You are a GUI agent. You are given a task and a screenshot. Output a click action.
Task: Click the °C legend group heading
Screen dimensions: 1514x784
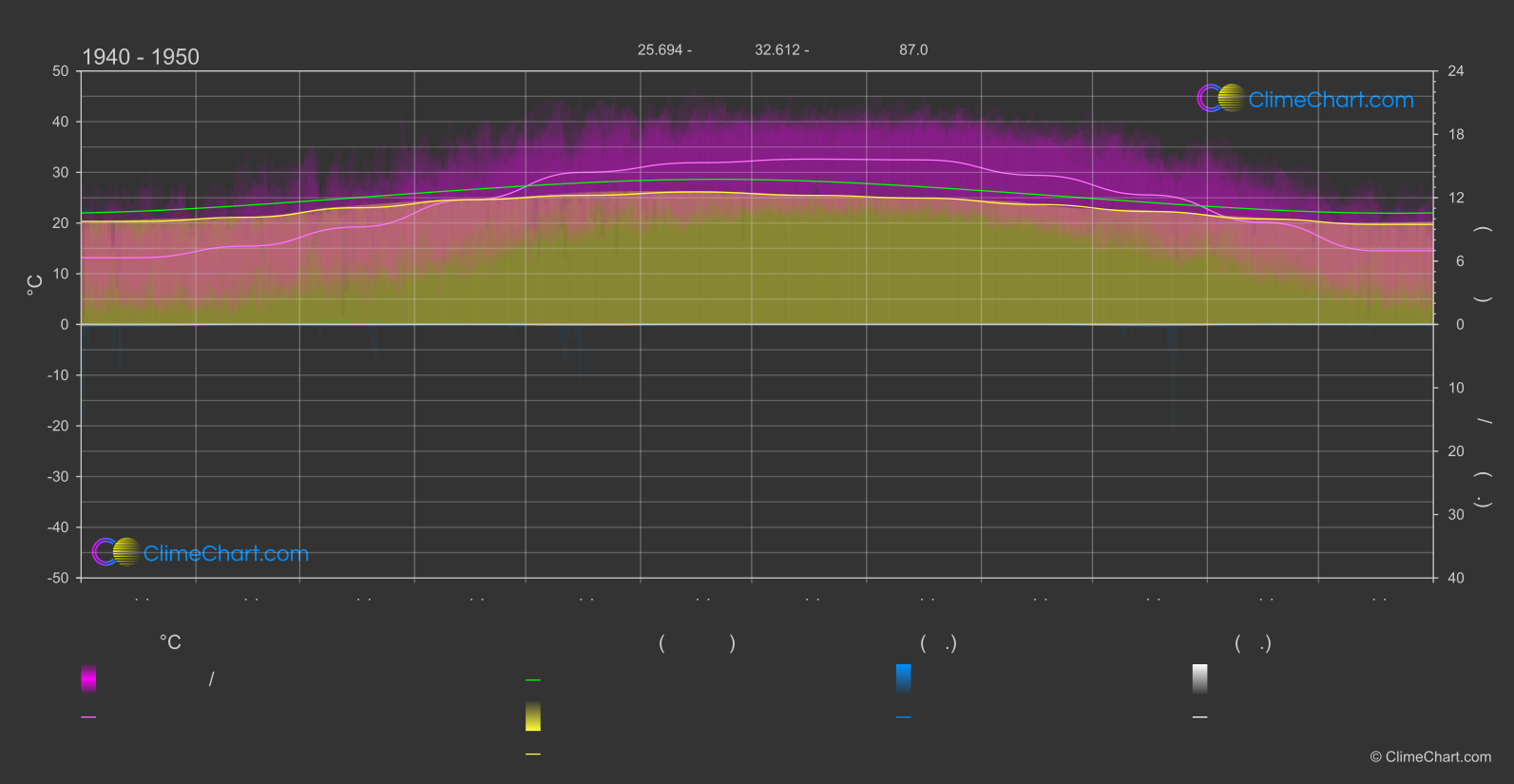(x=170, y=642)
